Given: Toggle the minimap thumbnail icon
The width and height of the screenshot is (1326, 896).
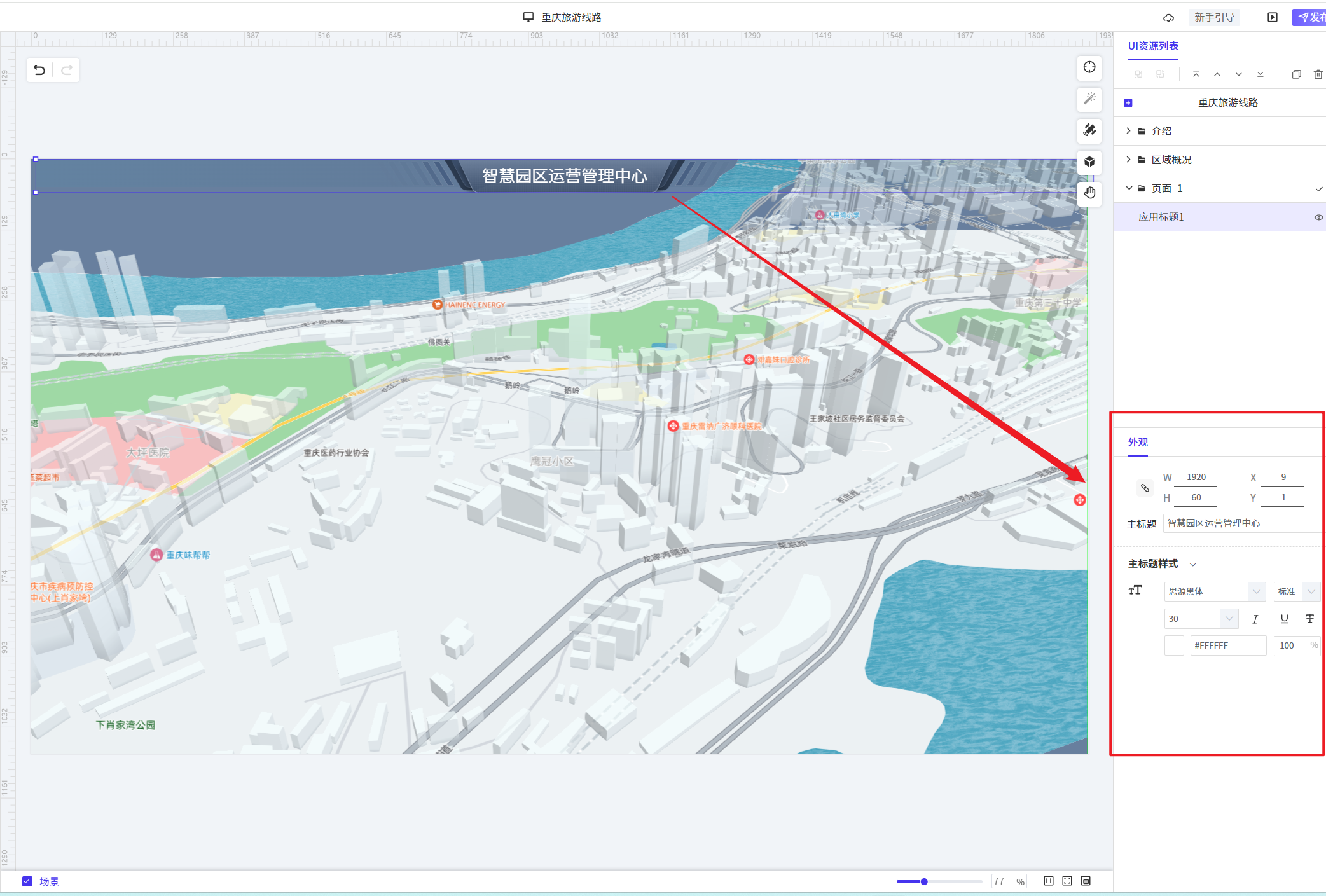Looking at the screenshot, I should [1086, 881].
